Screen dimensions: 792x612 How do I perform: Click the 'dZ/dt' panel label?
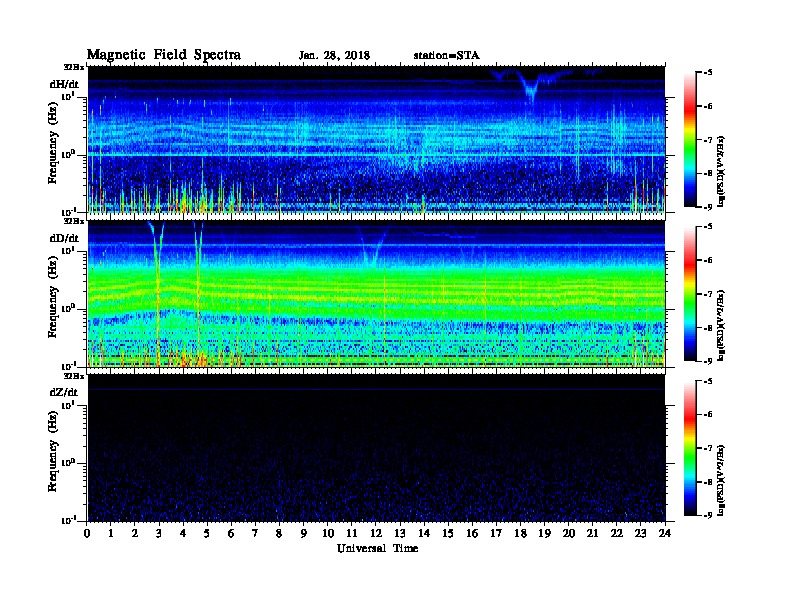pyautogui.click(x=64, y=392)
